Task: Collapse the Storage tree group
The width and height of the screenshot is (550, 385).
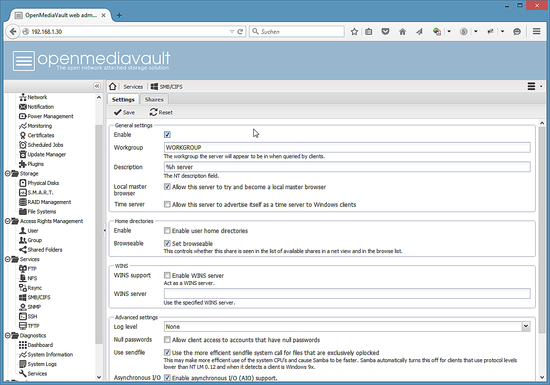Action: coord(7,173)
